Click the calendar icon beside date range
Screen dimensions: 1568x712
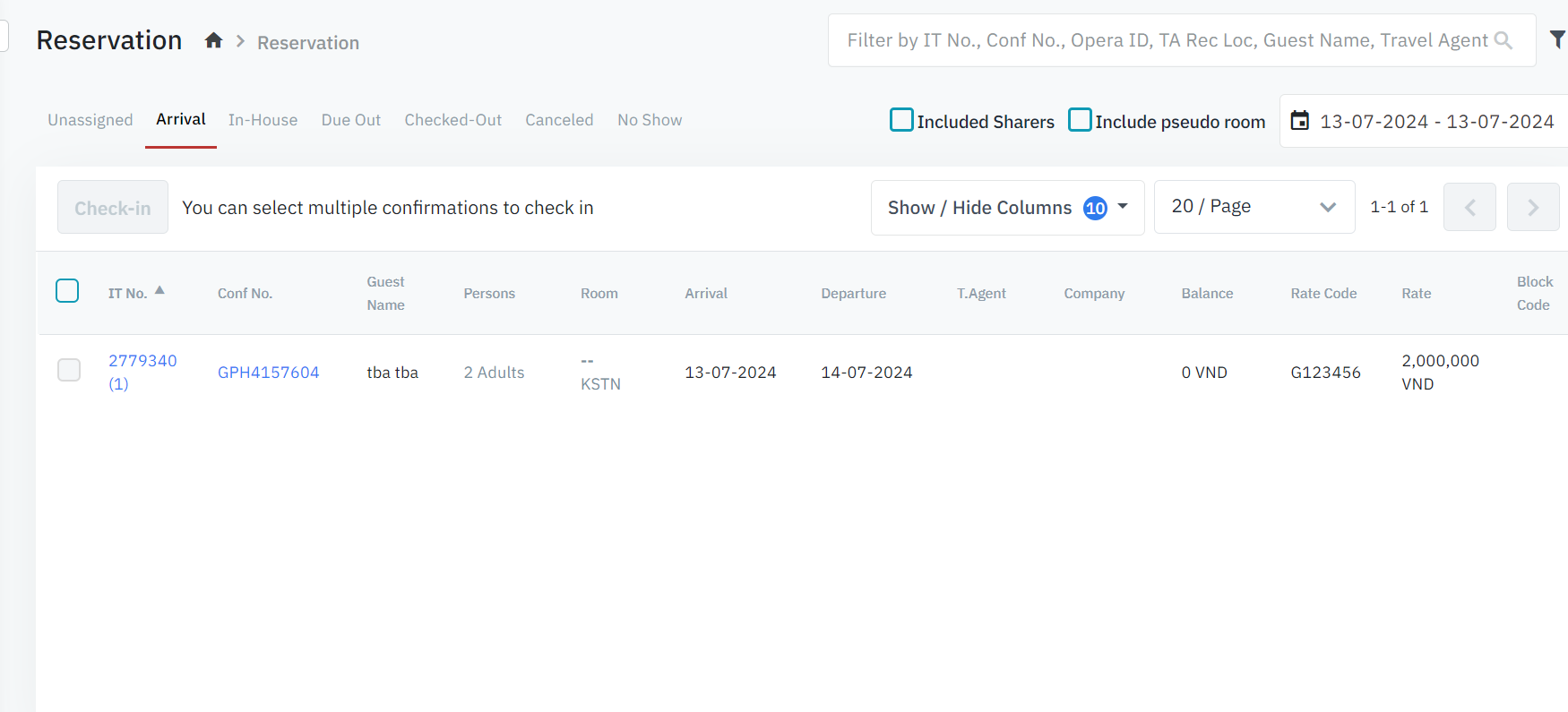tap(1299, 121)
